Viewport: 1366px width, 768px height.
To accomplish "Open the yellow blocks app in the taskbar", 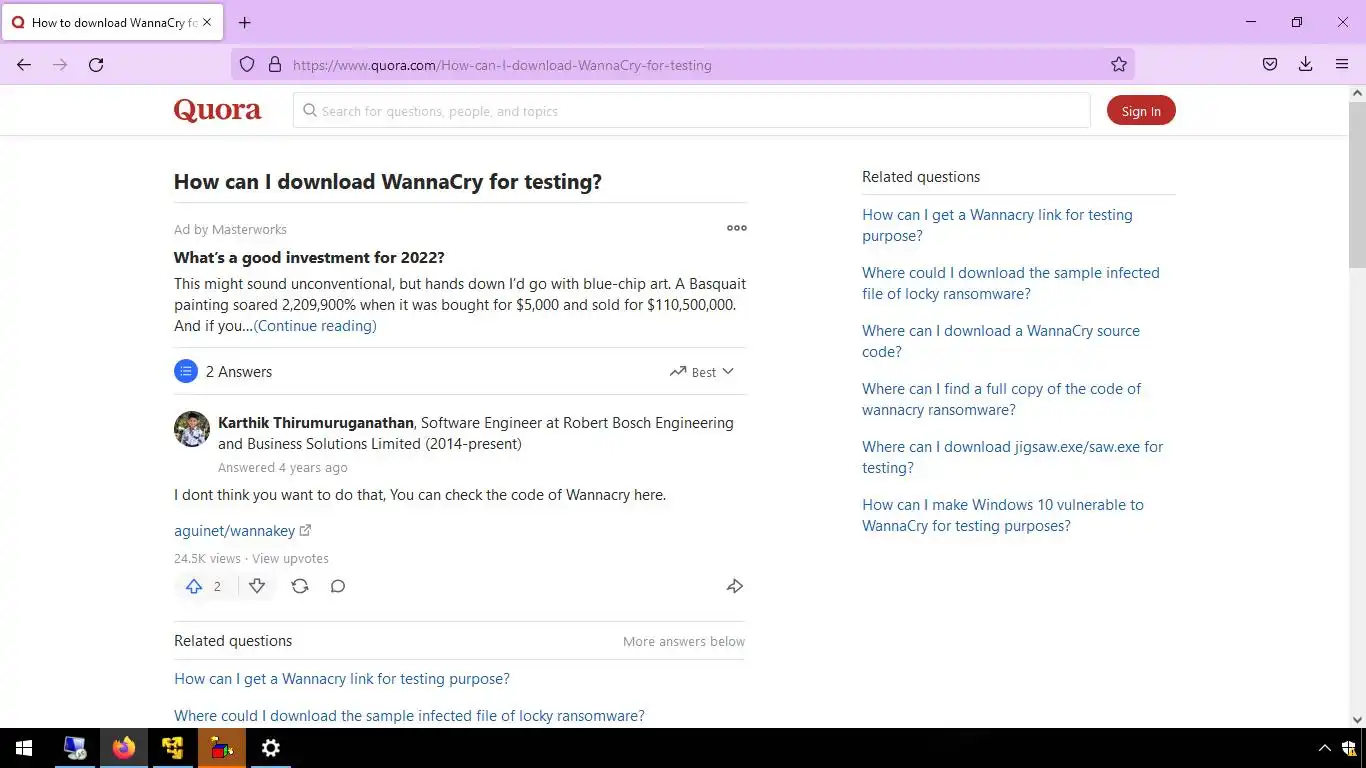I will pyautogui.click(x=173, y=748).
